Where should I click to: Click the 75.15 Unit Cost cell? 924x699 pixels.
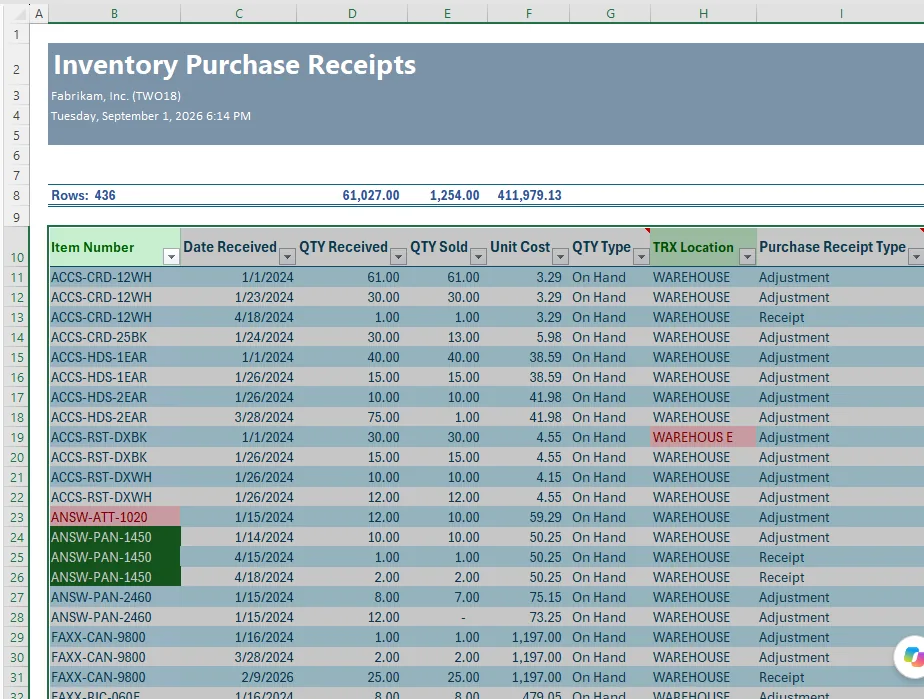pos(529,598)
